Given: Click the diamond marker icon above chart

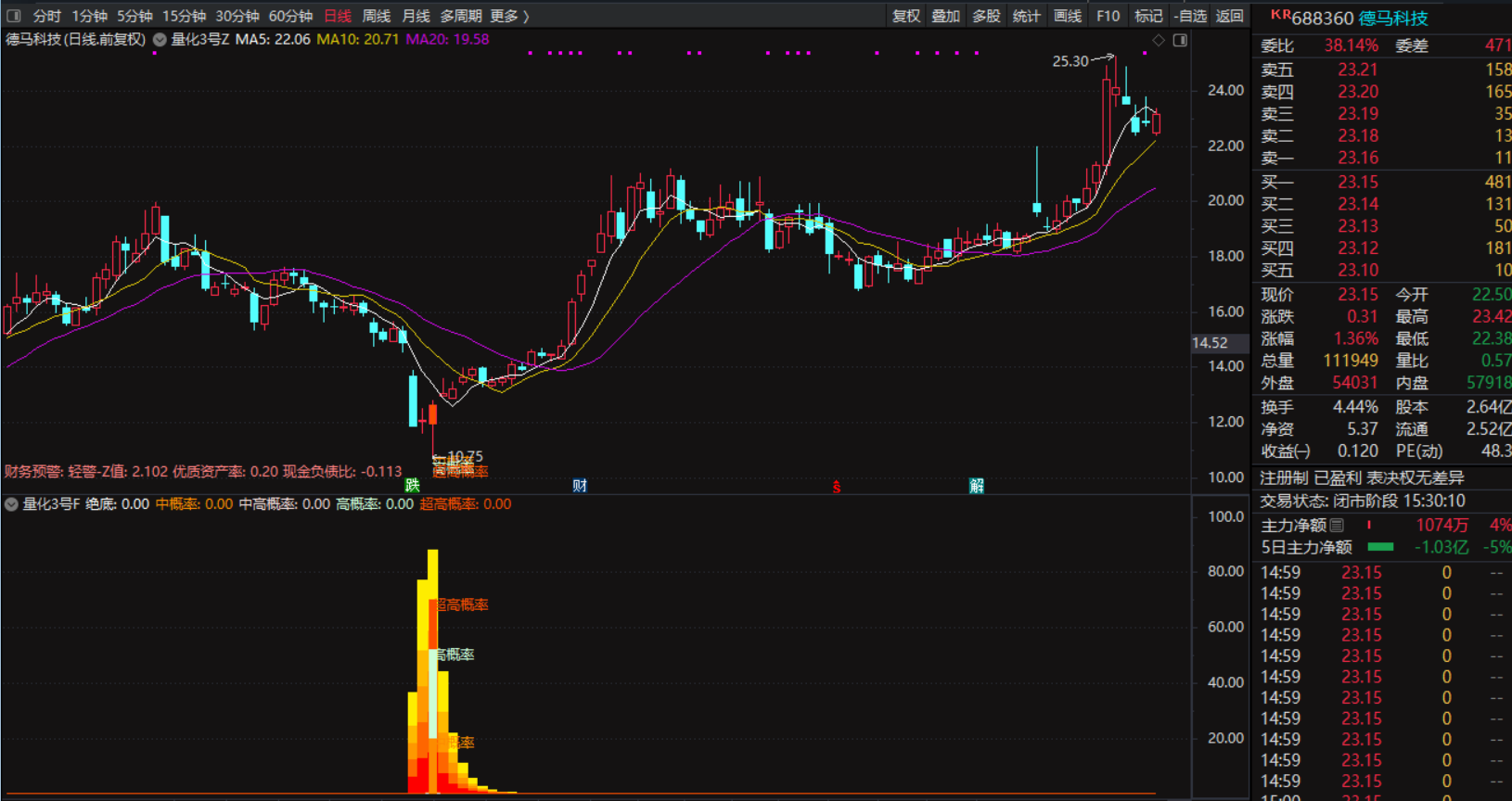Looking at the screenshot, I should click(x=1159, y=40).
